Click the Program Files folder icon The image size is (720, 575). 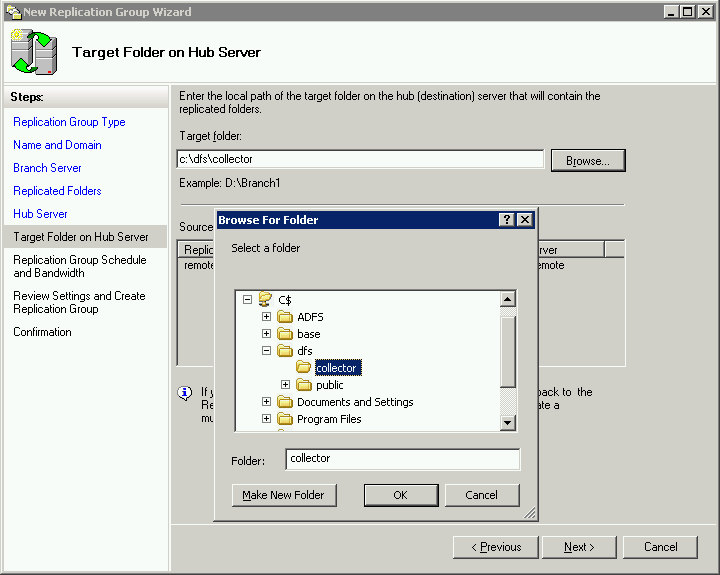tap(285, 419)
